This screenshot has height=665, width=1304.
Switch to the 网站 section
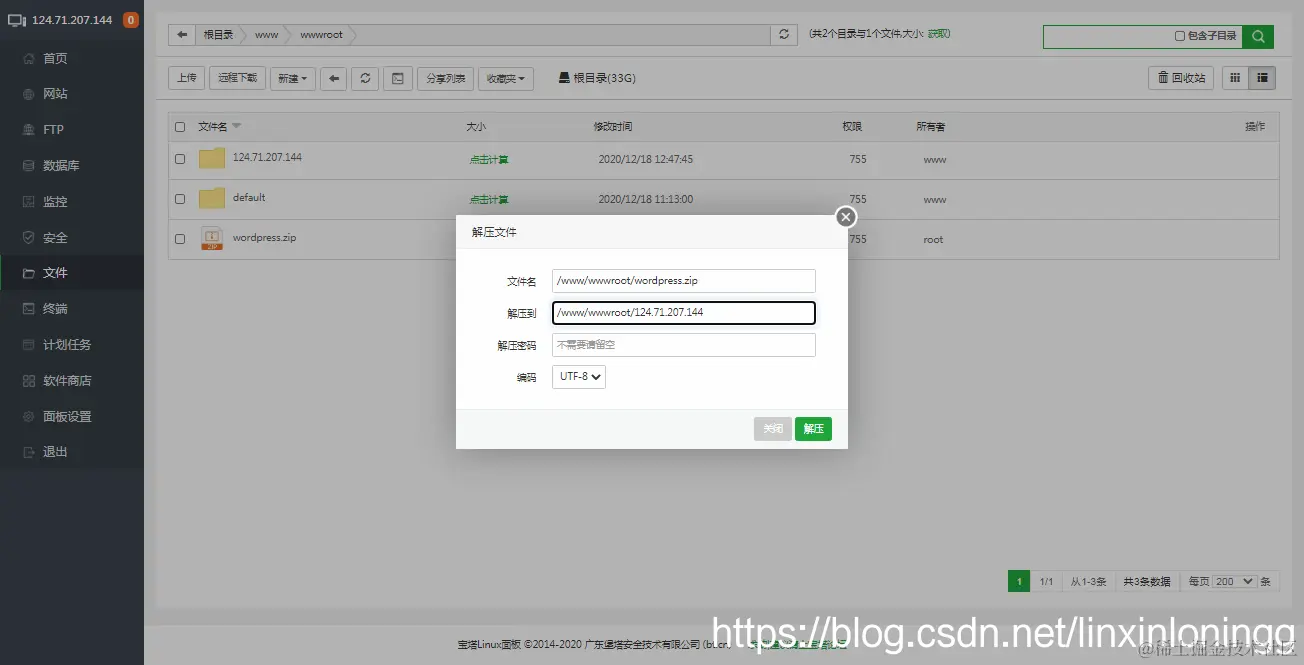pyautogui.click(x=58, y=93)
